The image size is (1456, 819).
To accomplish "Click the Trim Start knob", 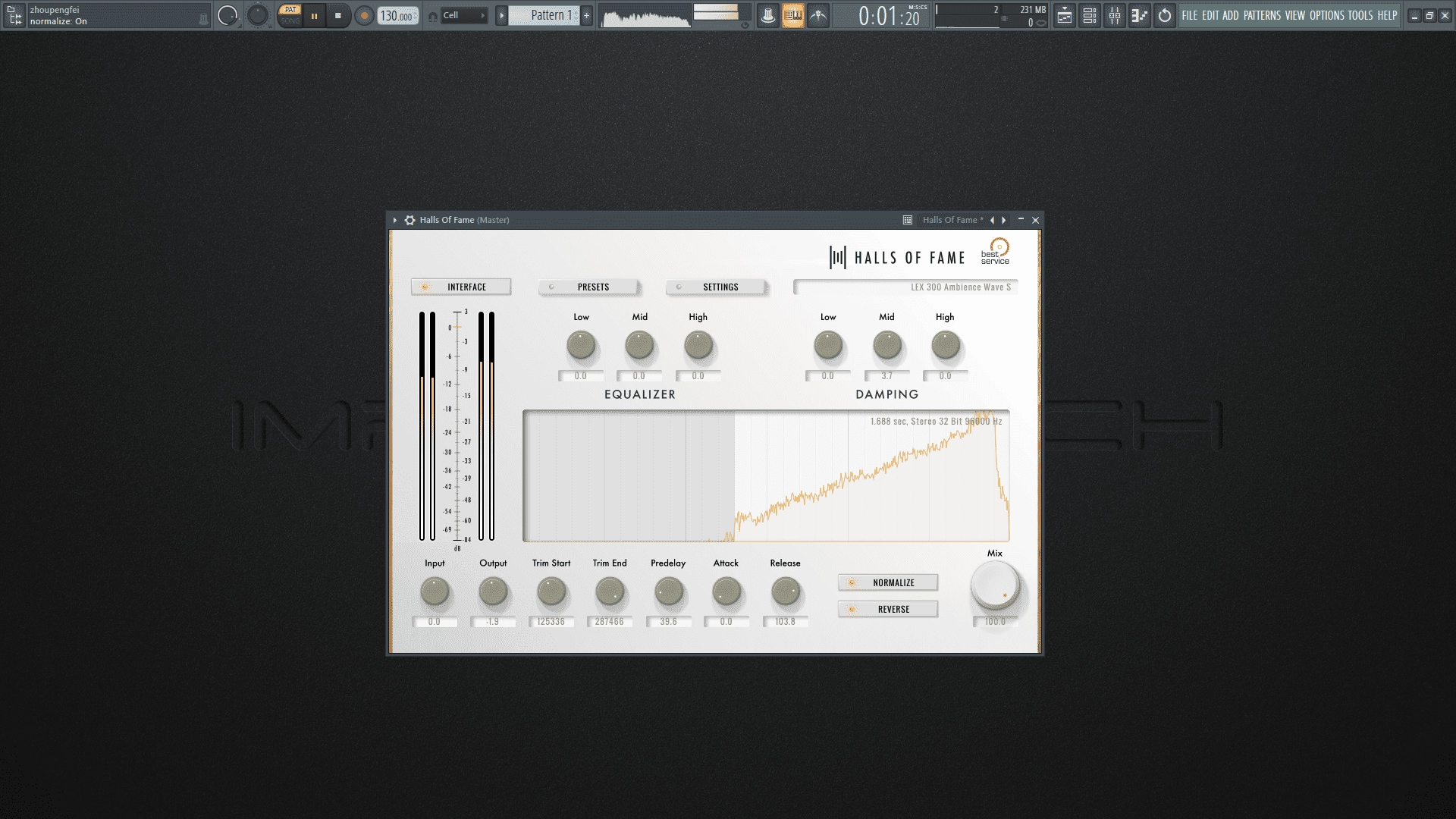I will 551,591.
